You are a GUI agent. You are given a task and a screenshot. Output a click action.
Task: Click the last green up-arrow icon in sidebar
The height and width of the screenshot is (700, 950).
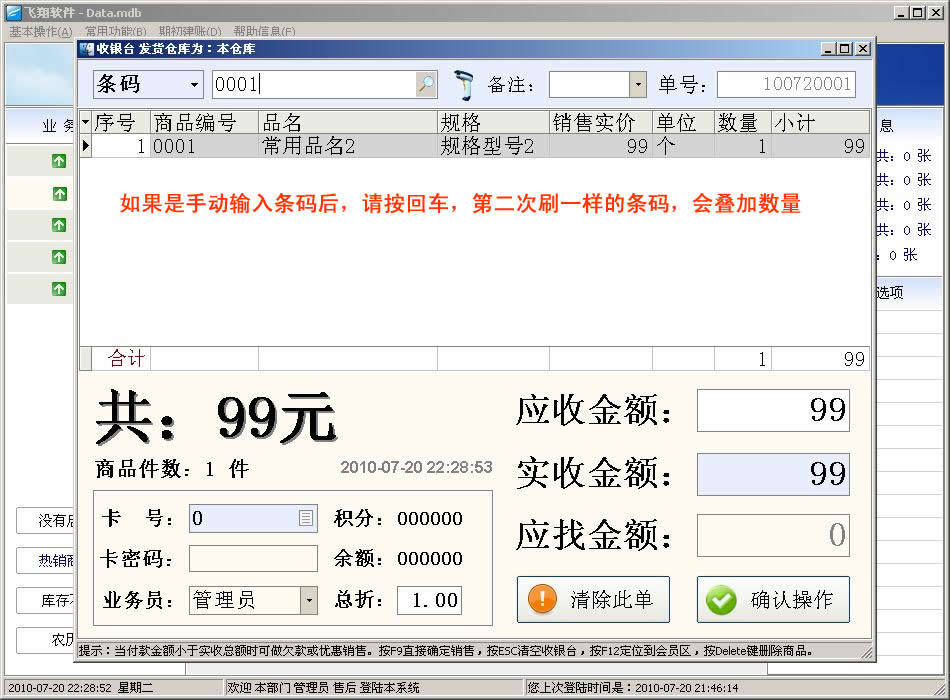tap(59, 289)
